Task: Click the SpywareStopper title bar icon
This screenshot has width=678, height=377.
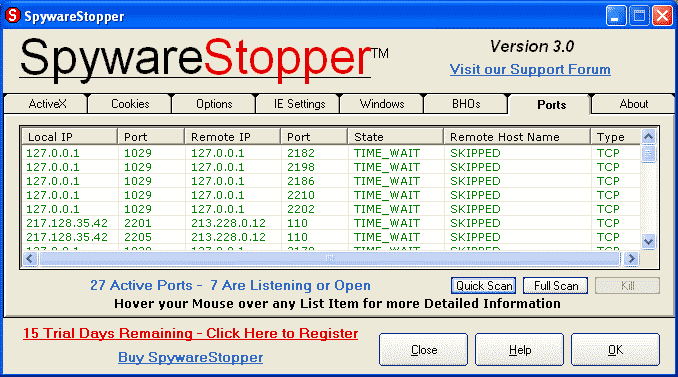Action: (13, 16)
